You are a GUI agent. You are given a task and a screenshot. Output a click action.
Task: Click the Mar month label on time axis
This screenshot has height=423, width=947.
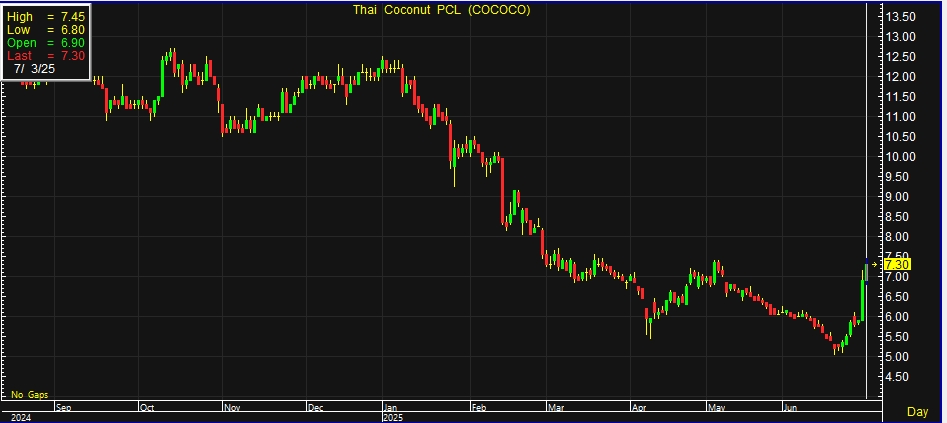pos(554,407)
